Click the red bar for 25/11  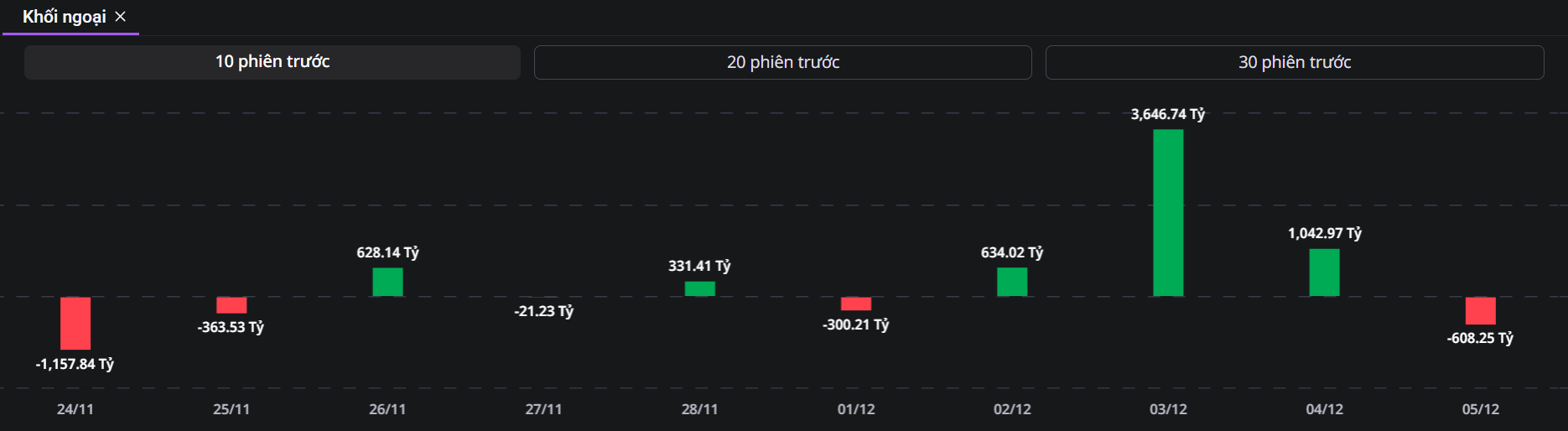[231, 305]
